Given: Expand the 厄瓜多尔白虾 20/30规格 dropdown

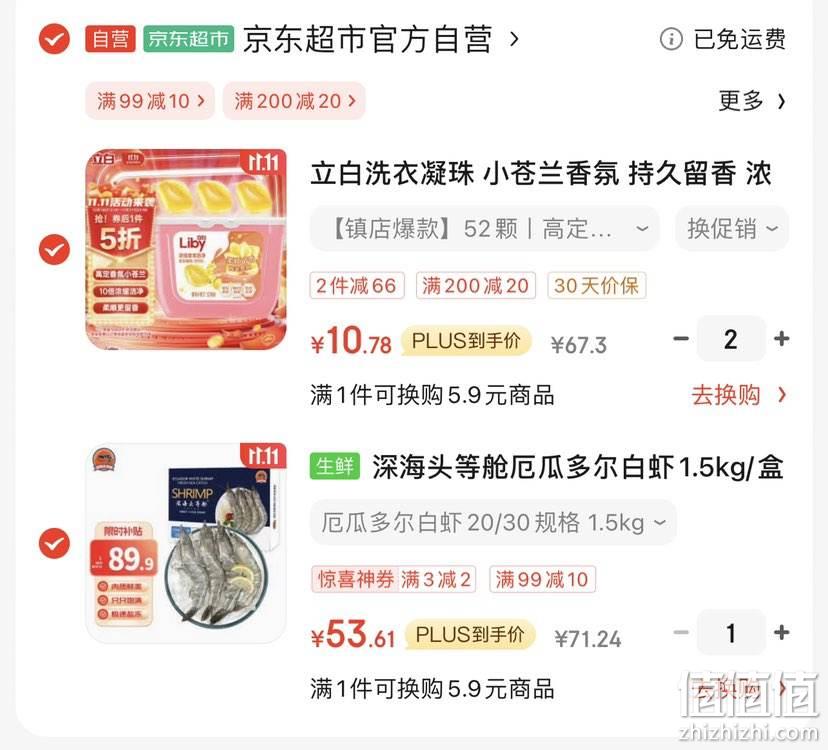Looking at the screenshot, I should (x=493, y=523).
